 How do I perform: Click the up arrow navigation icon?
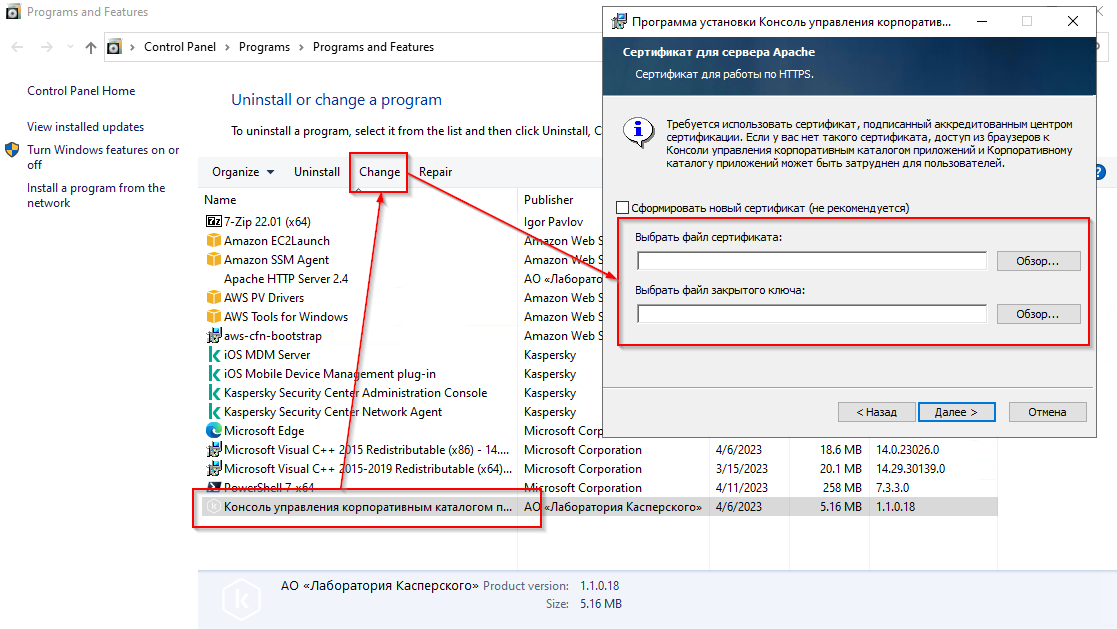click(x=91, y=47)
